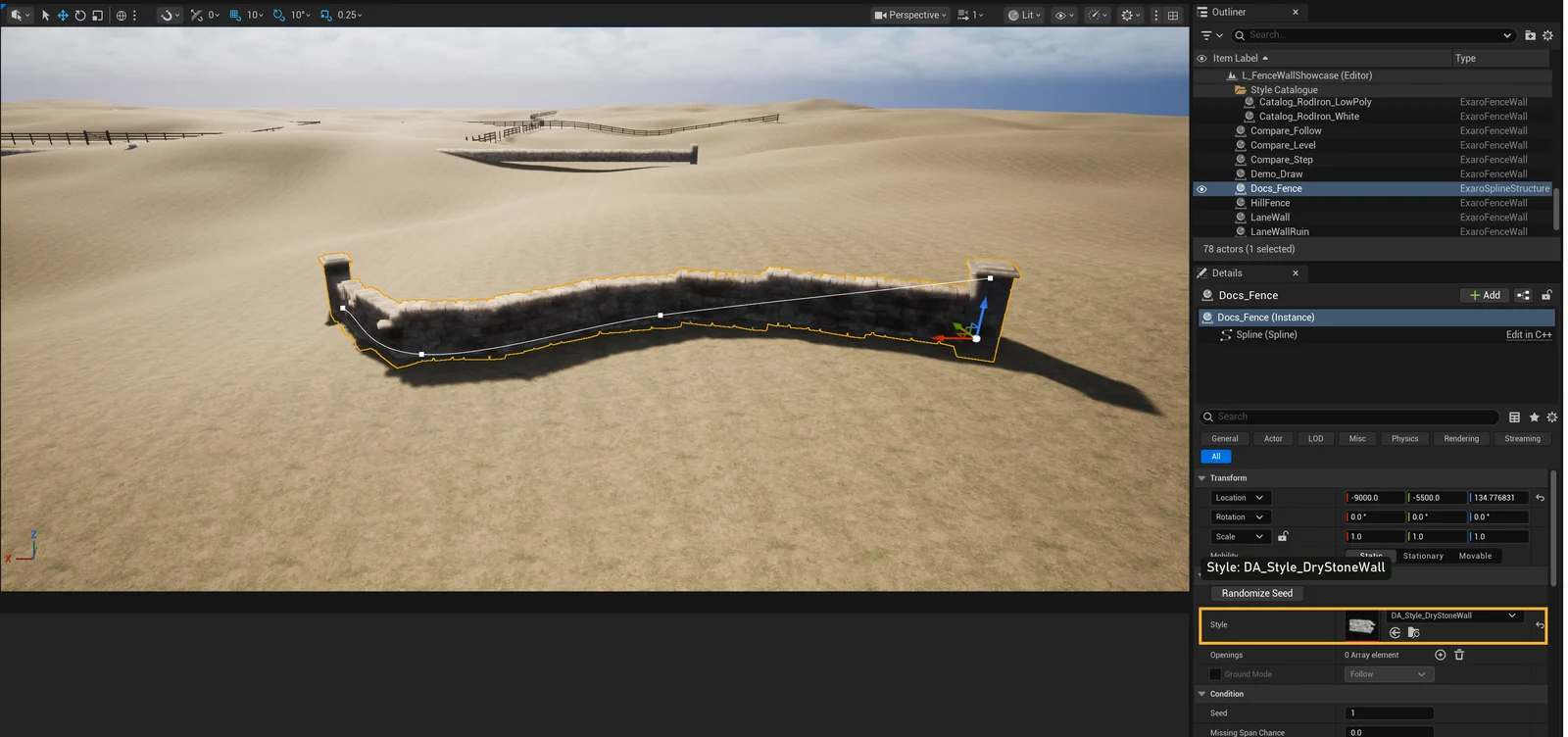This screenshot has height=737, width=1568.
Task: Select Style Catalogue folder in Outliner
Action: point(1284,89)
